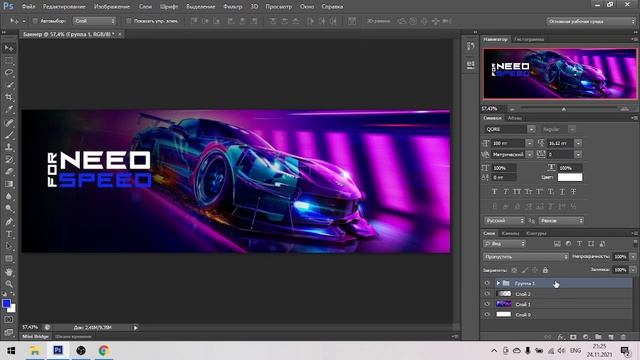Select the History Brush tool
The height and width of the screenshot is (360, 640).
9,160
